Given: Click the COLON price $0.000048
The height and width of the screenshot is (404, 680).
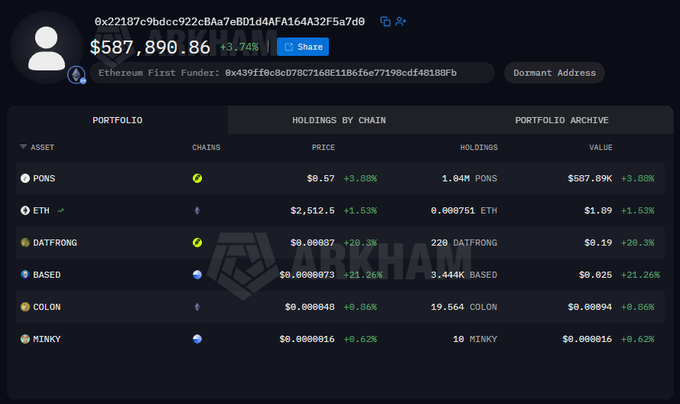Looking at the screenshot, I should click(x=310, y=306).
